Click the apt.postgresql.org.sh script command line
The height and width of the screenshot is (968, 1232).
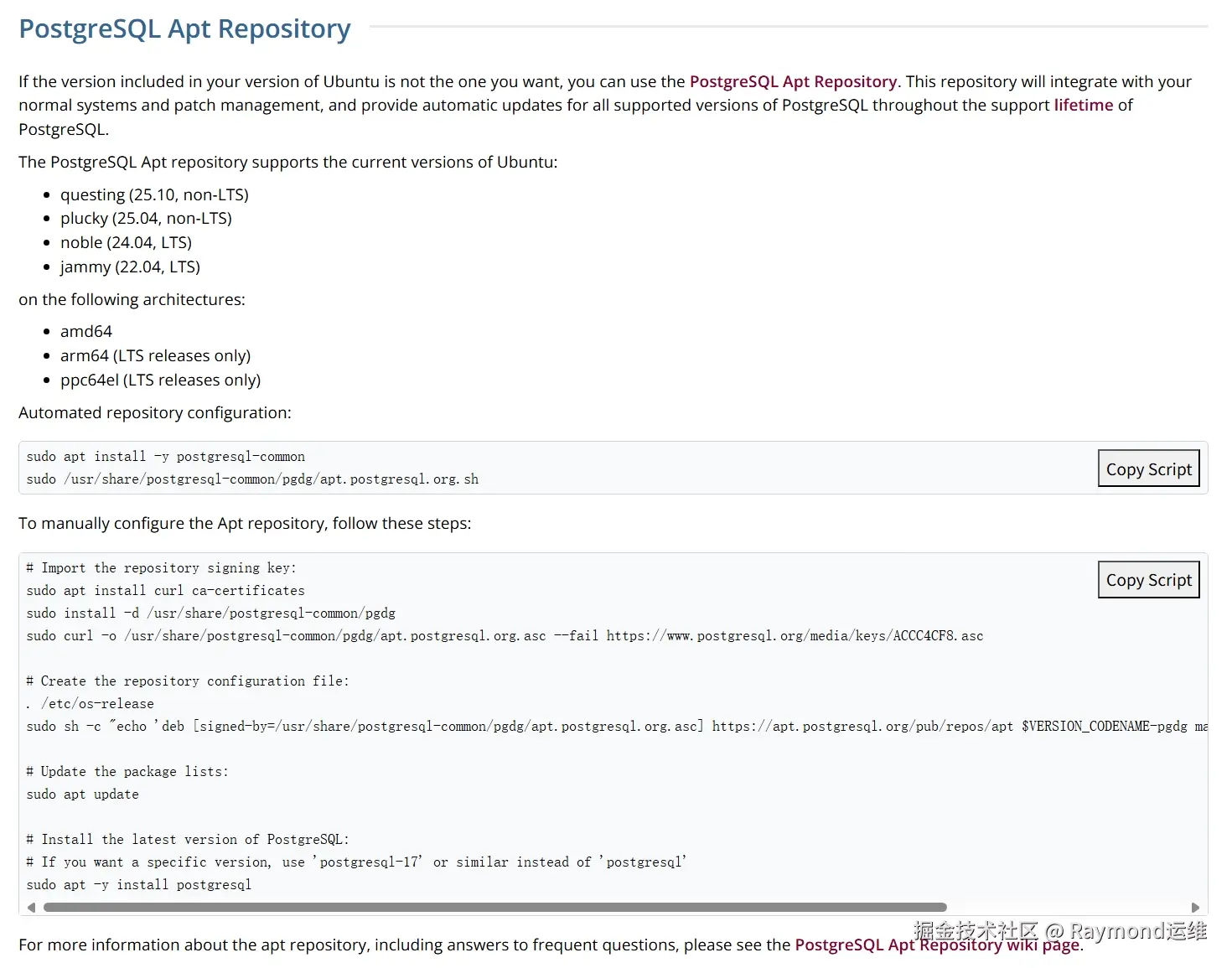tap(252, 479)
